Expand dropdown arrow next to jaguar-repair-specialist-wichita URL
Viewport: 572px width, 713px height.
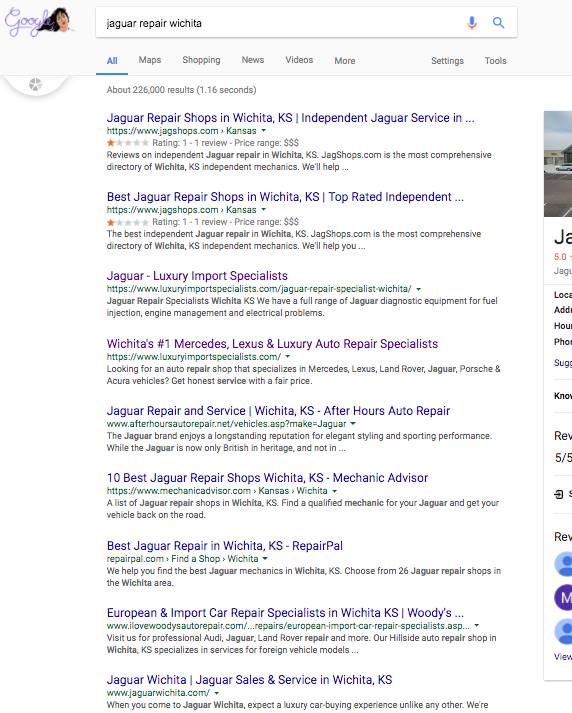[418, 289]
